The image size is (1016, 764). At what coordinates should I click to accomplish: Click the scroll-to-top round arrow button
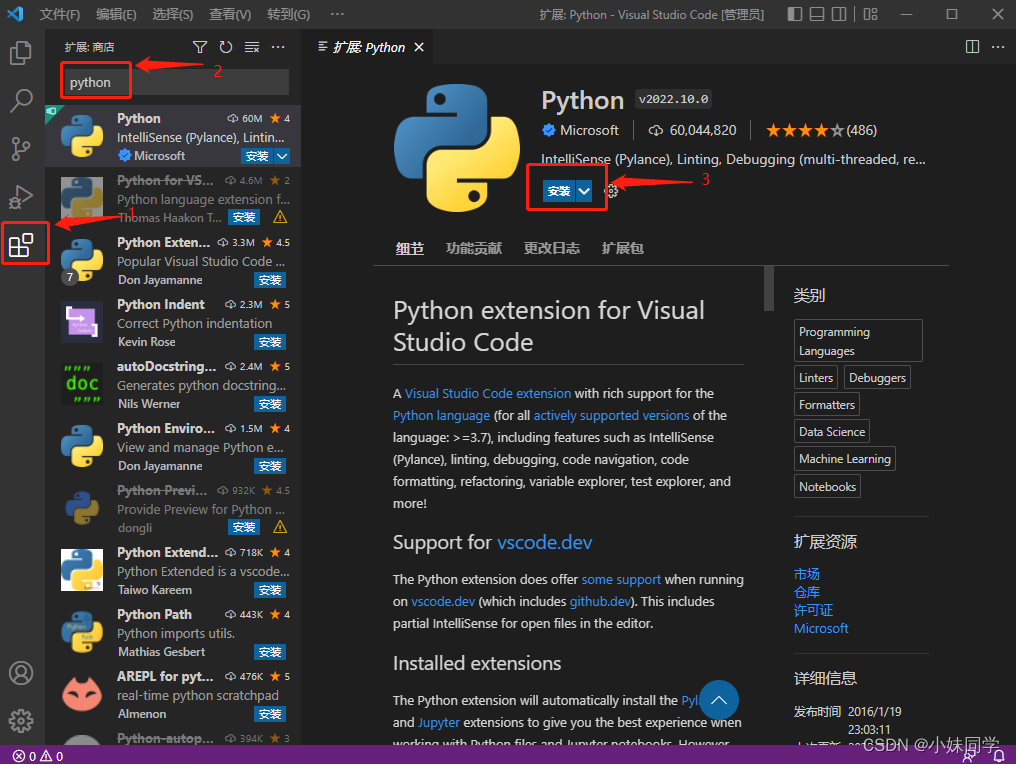click(x=719, y=700)
